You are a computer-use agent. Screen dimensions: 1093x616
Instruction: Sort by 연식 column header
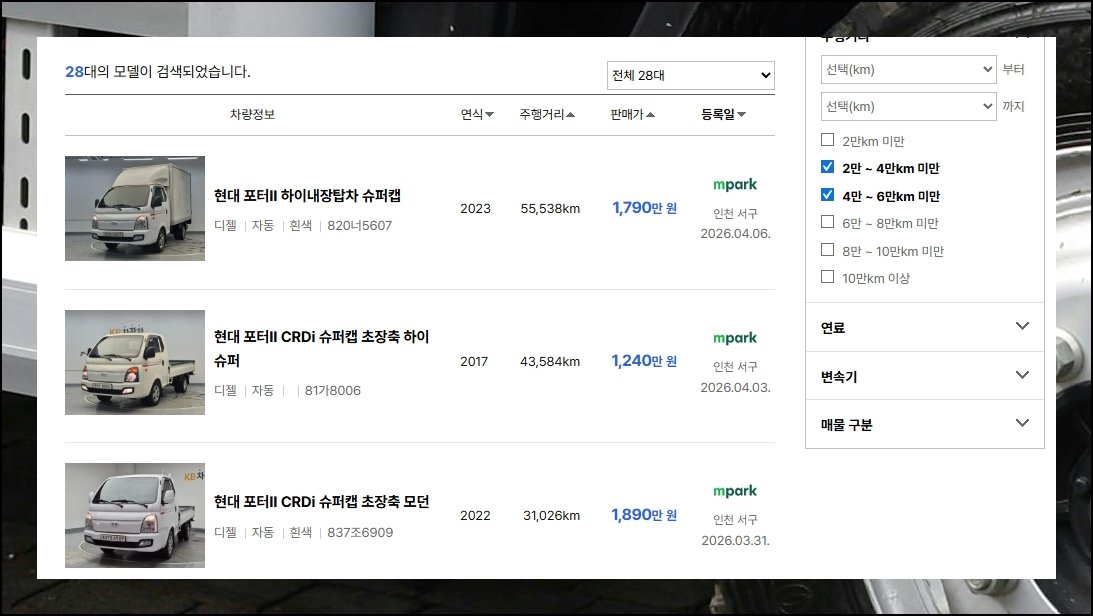pos(477,114)
